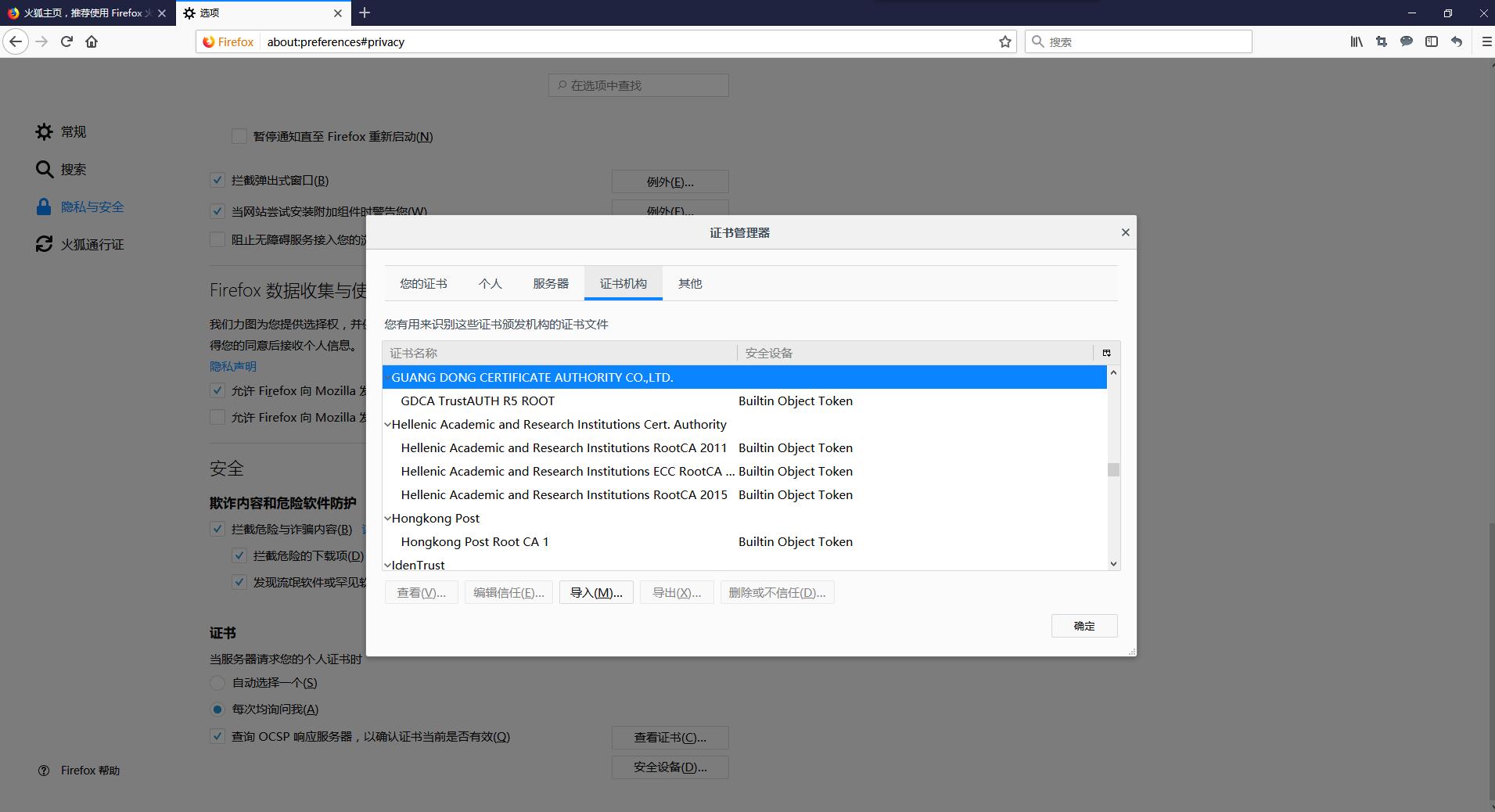Open 搜索 settings category
The height and width of the screenshot is (812, 1495).
click(x=61, y=169)
